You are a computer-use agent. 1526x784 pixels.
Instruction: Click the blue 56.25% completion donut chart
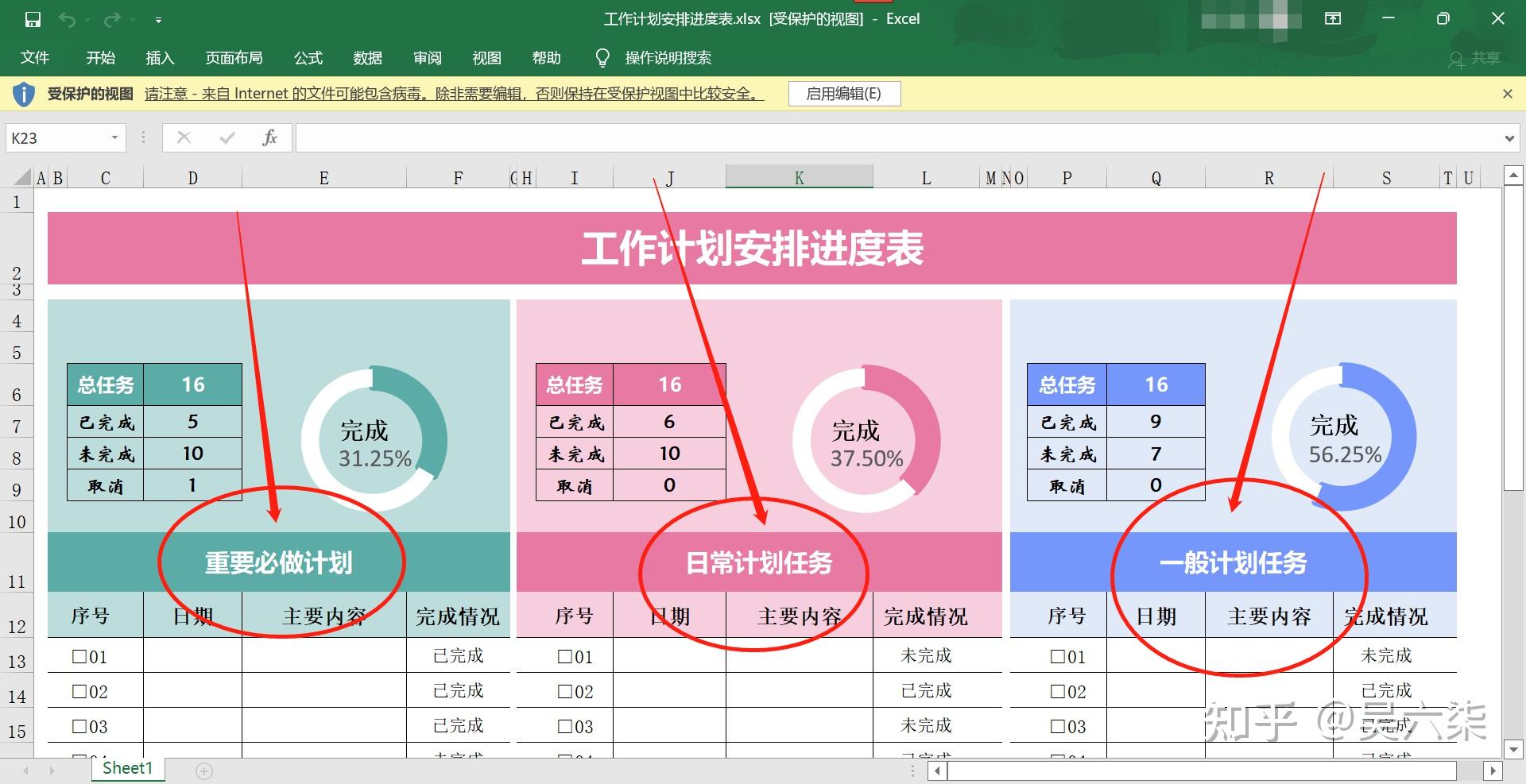pyautogui.click(x=1344, y=438)
